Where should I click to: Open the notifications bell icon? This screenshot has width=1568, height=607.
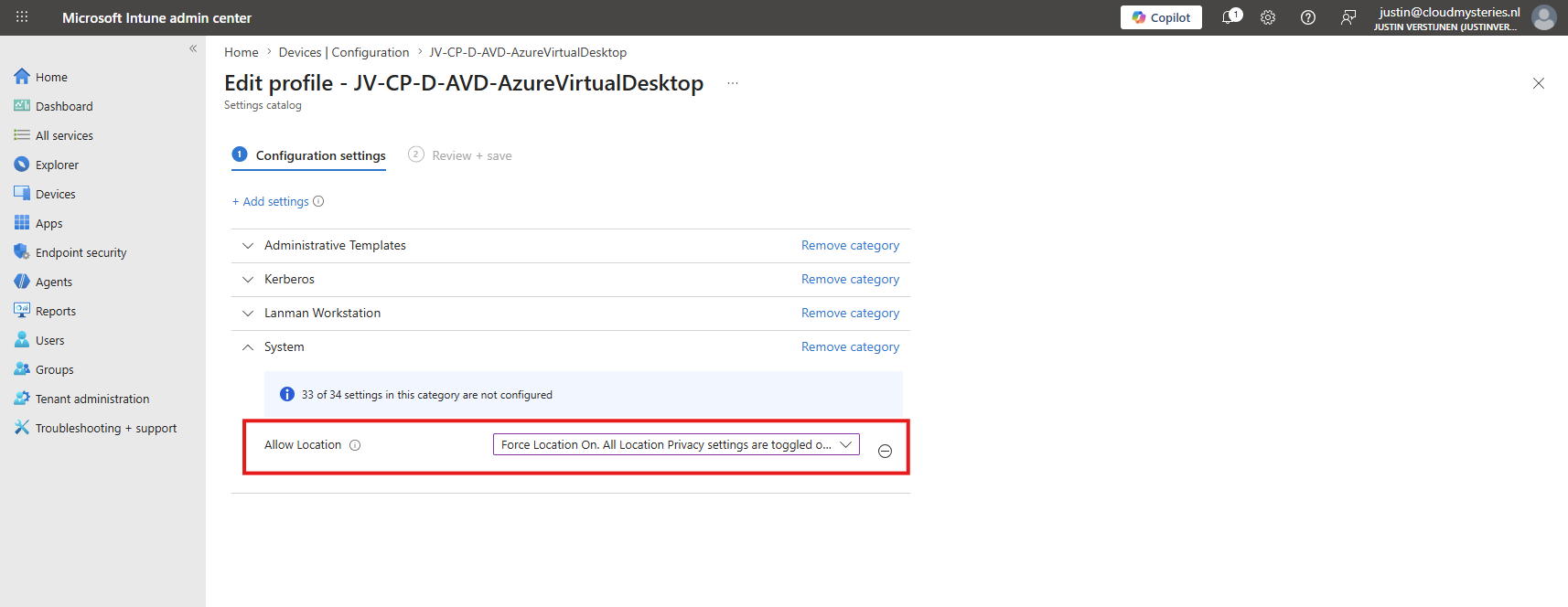coord(1231,17)
